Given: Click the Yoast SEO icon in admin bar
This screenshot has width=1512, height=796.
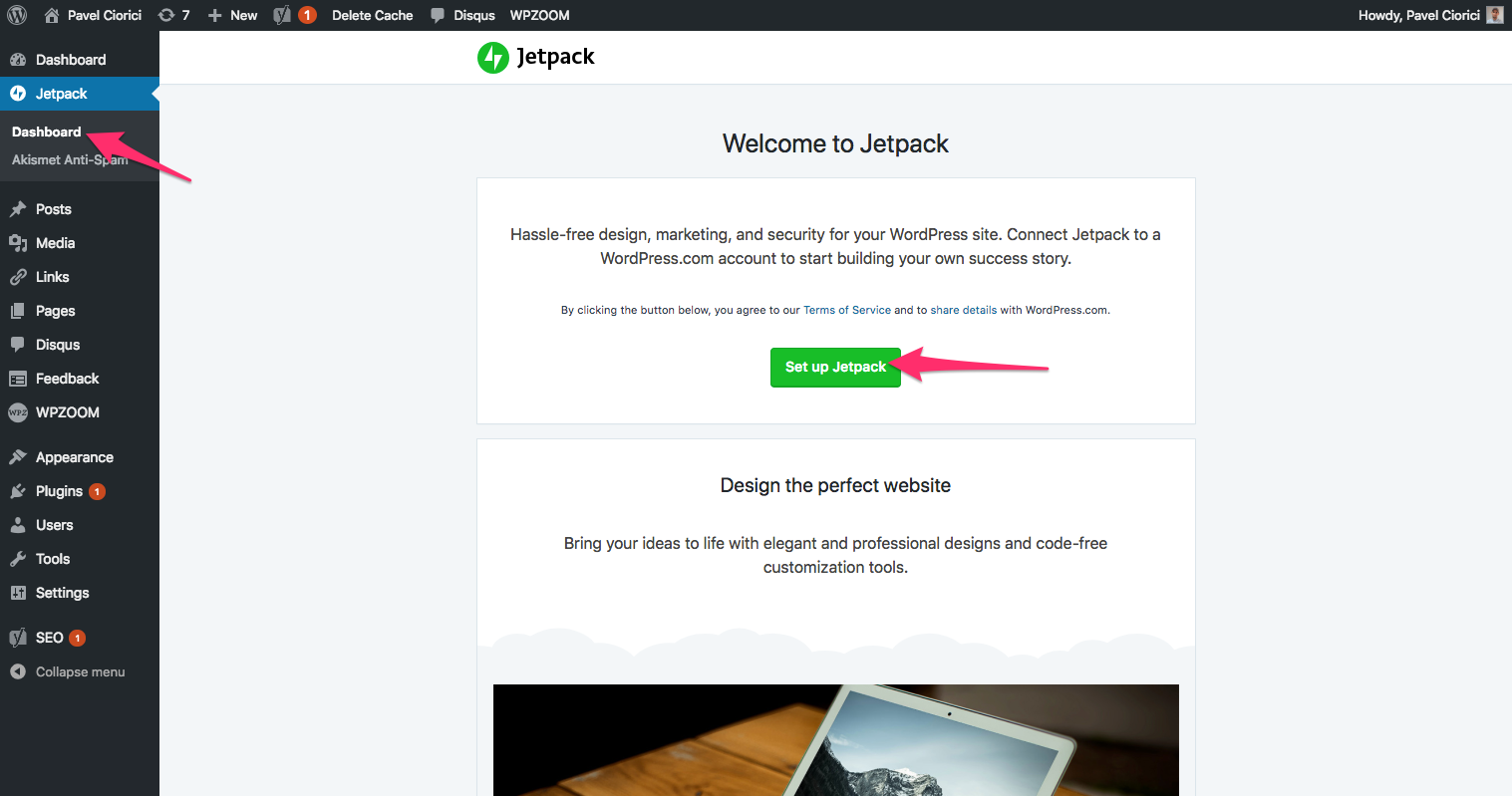Looking at the screenshot, I should 282,15.
